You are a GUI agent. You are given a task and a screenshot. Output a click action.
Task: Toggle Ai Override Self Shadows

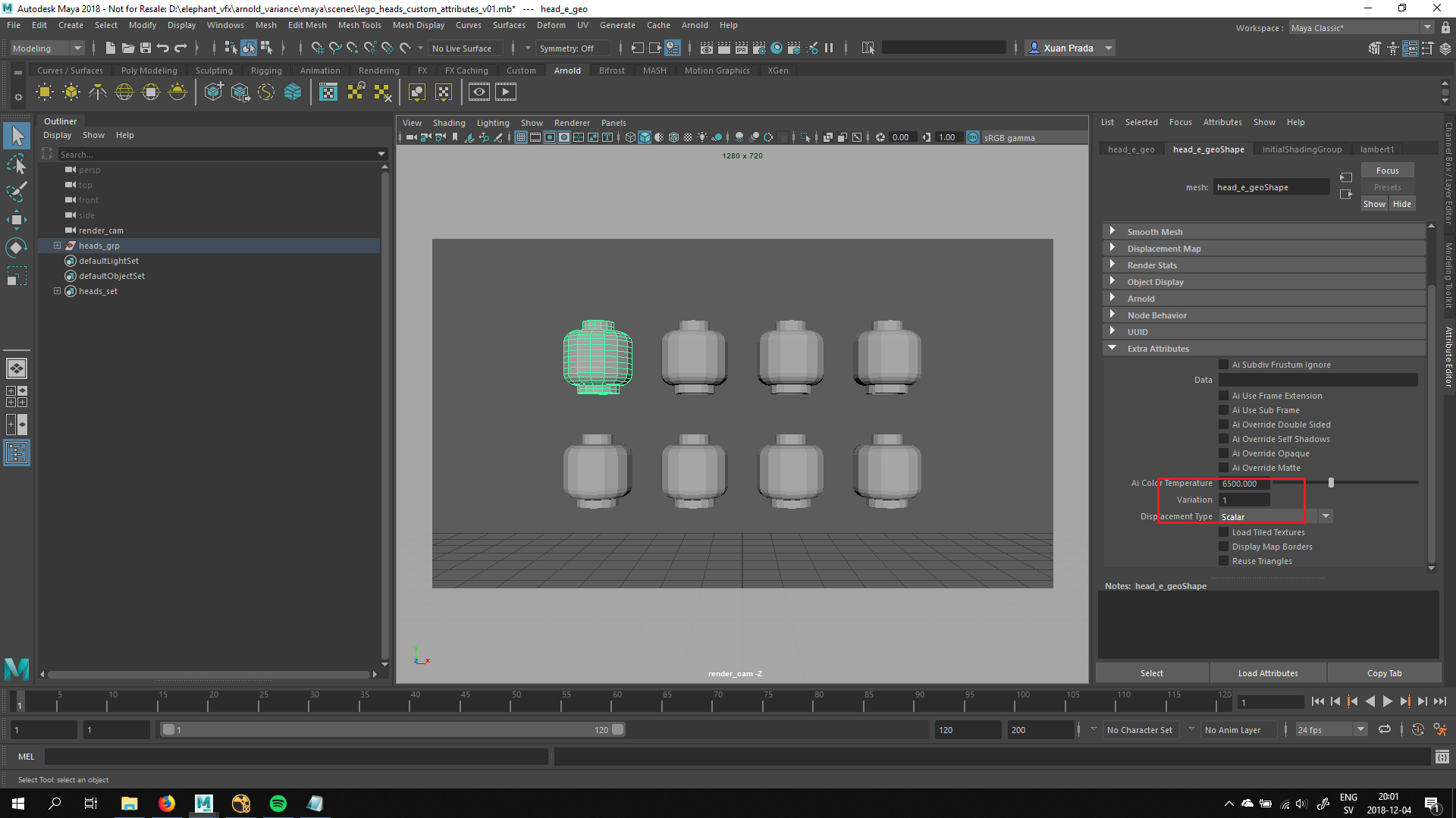[1223, 439]
